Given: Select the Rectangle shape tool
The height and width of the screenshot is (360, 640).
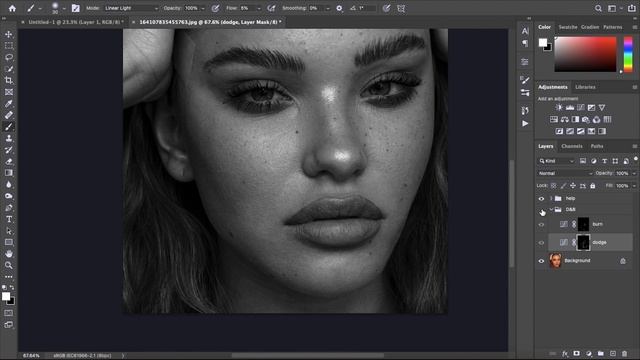Looking at the screenshot, I should pyautogui.click(x=9, y=242).
